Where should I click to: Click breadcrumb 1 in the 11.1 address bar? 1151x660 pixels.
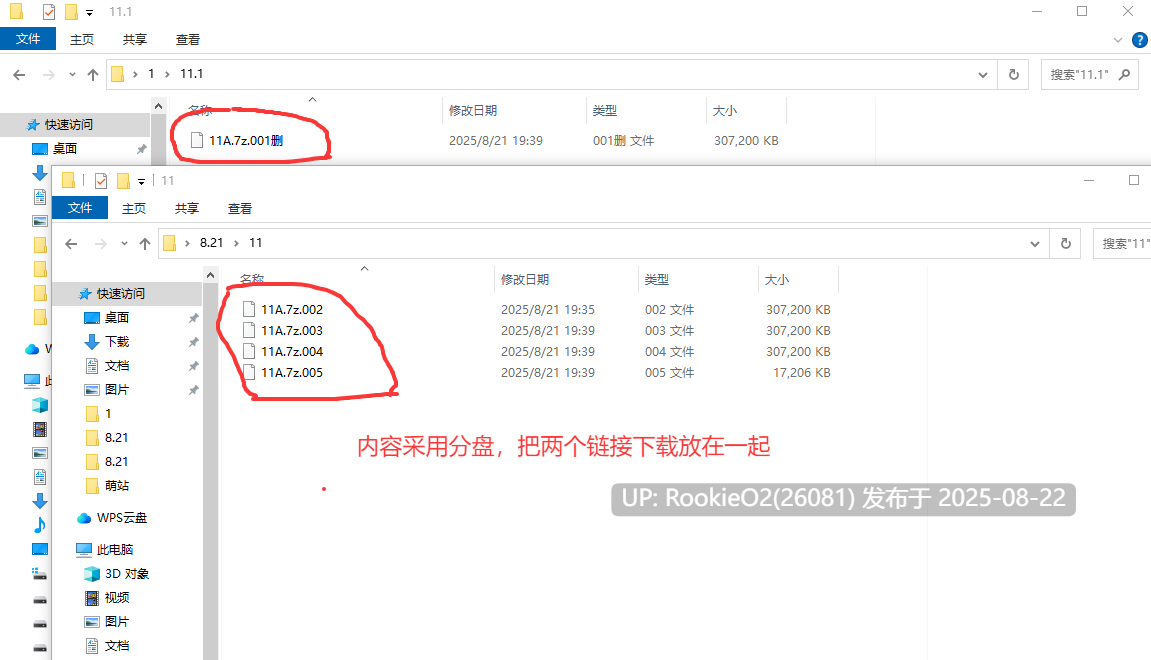pos(151,73)
